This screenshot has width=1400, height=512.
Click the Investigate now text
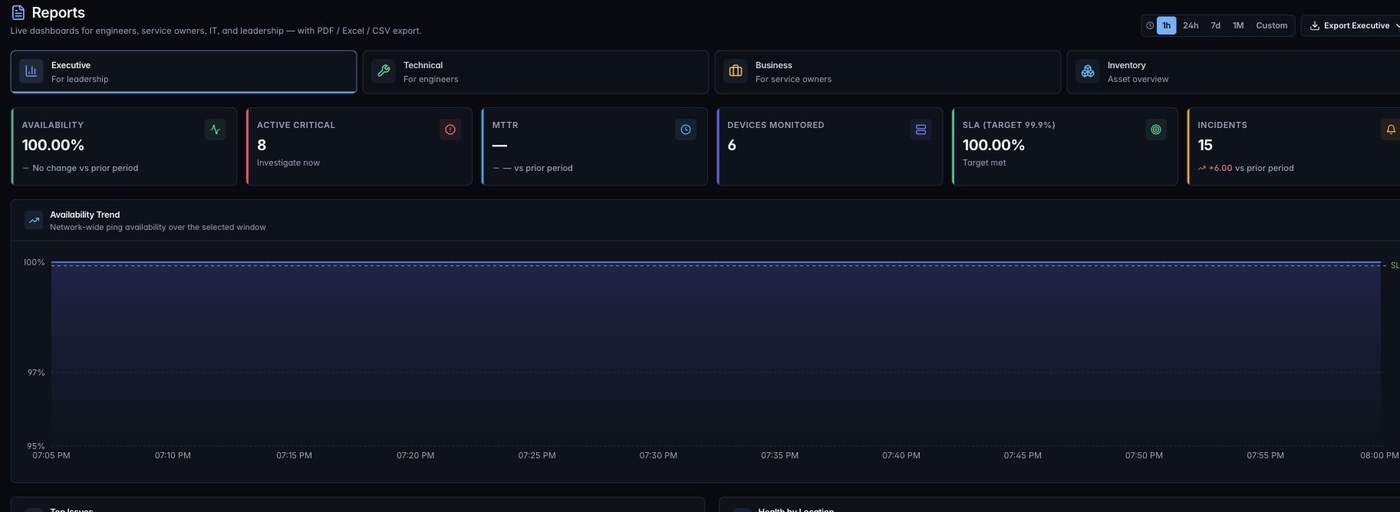tap(288, 163)
